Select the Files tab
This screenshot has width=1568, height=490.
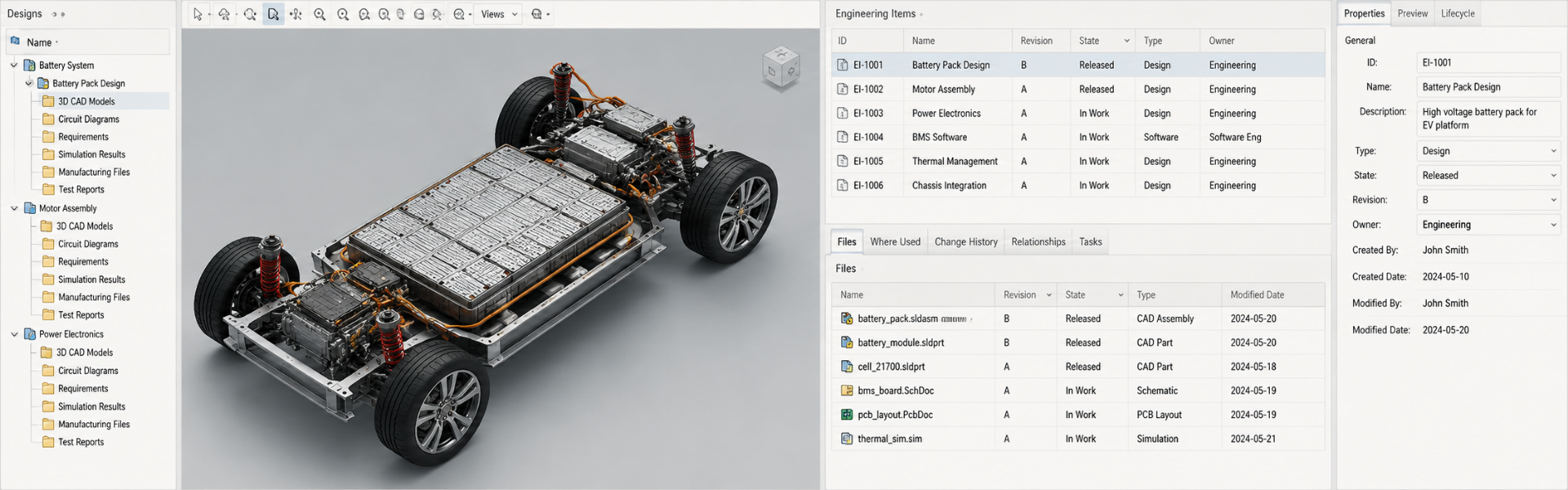click(x=847, y=242)
